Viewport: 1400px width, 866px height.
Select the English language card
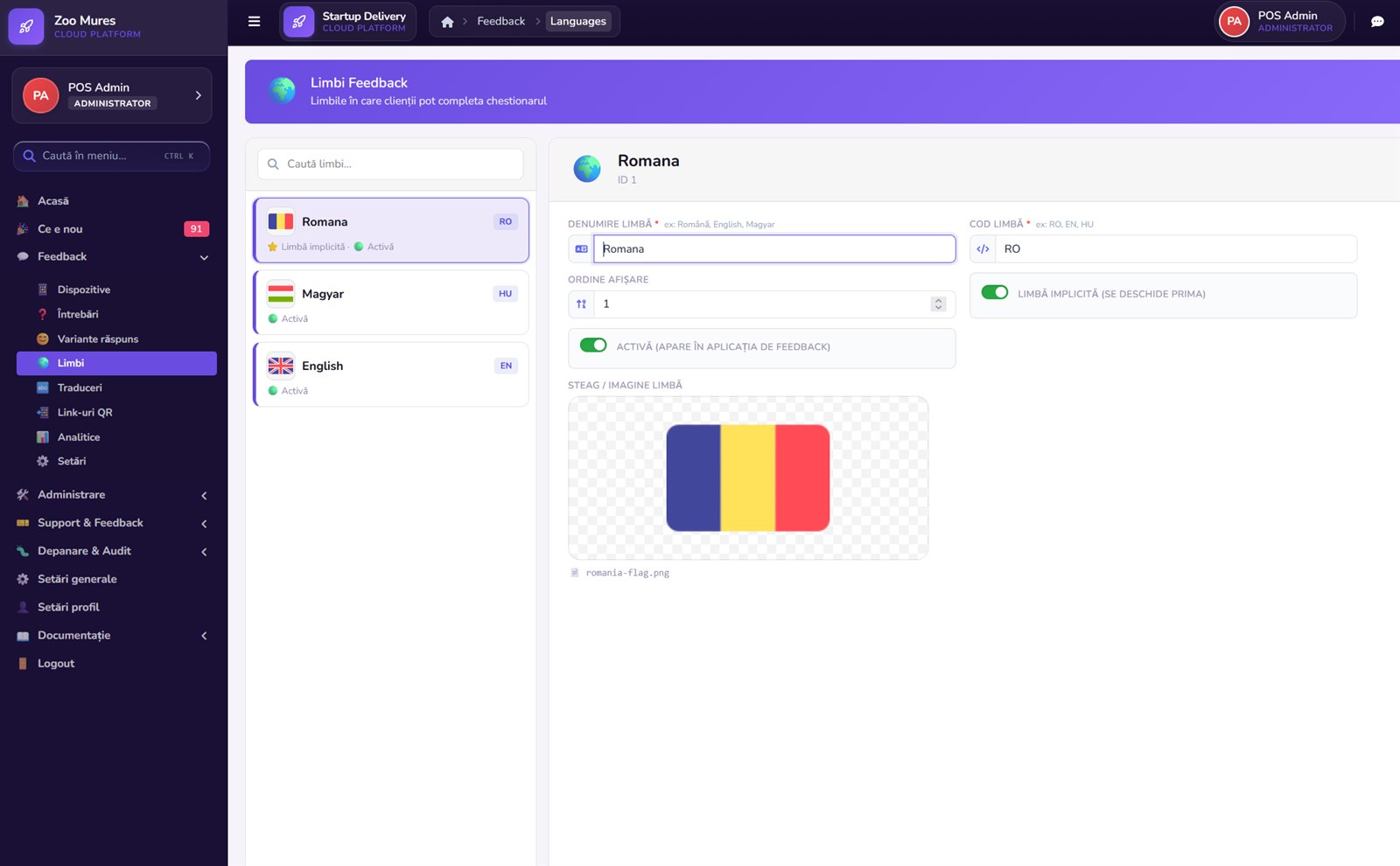(391, 374)
